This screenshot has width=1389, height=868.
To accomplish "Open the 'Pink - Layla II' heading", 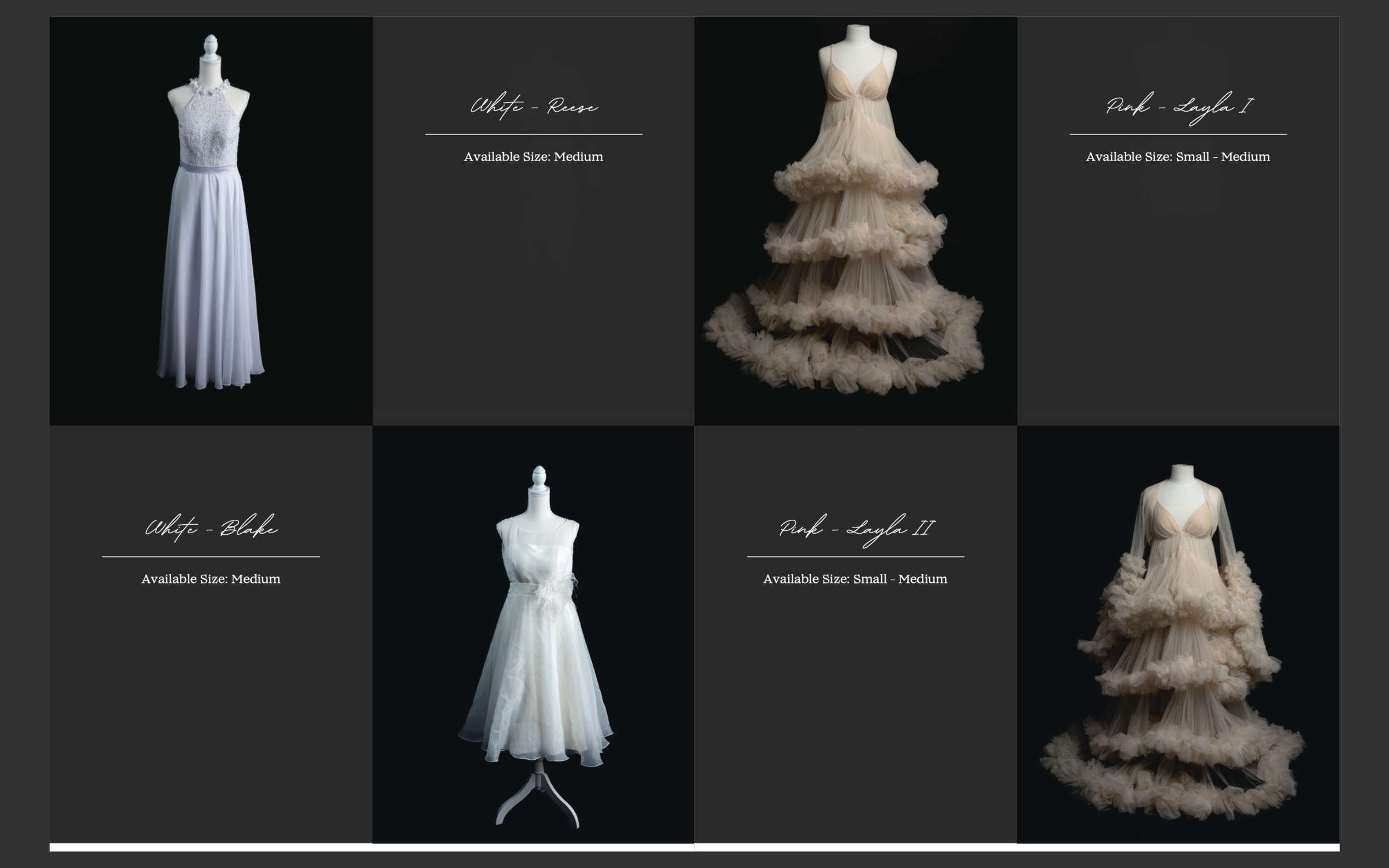I will (856, 529).
